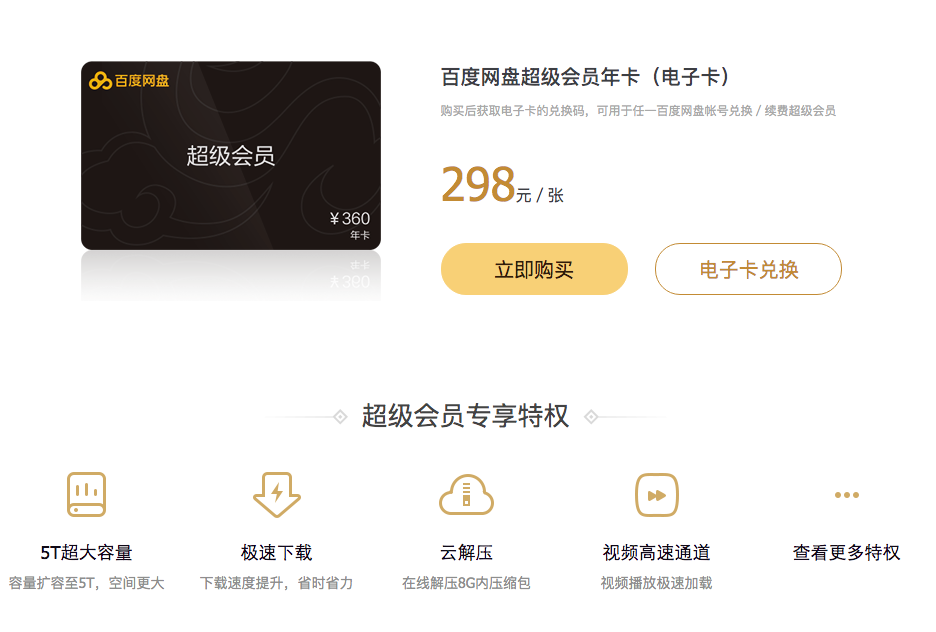Open the three-dots more privileges icon
Screen dimensions: 936x632
[846, 495]
